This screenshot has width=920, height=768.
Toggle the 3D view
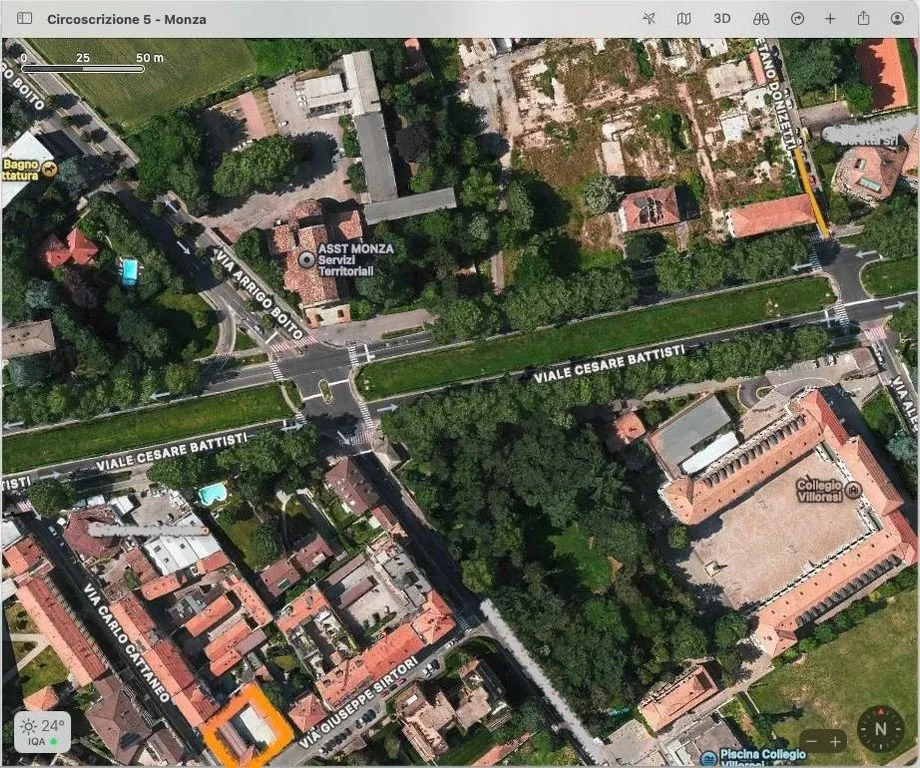[722, 19]
